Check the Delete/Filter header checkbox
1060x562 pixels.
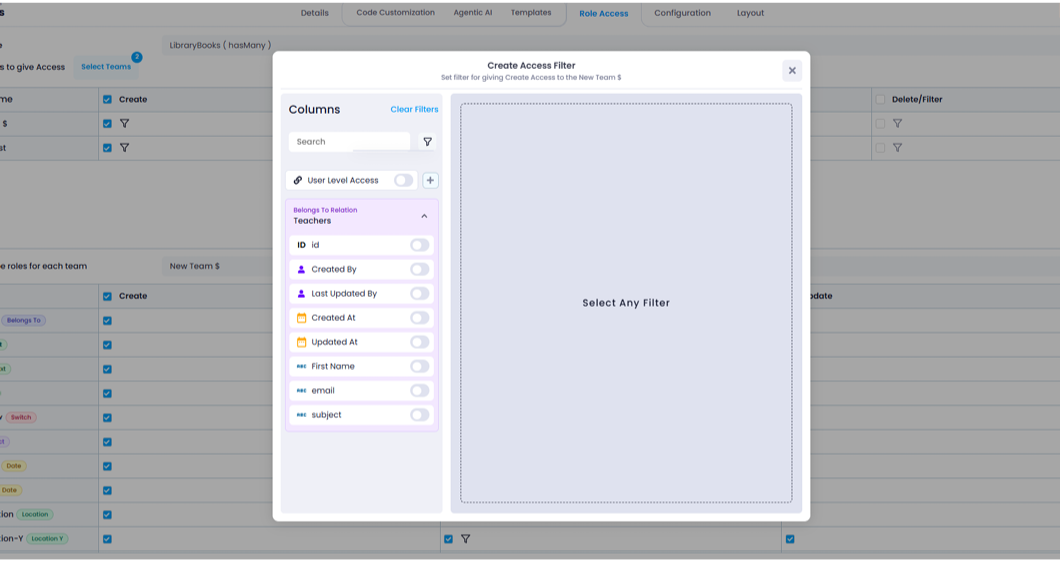[880, 99]
